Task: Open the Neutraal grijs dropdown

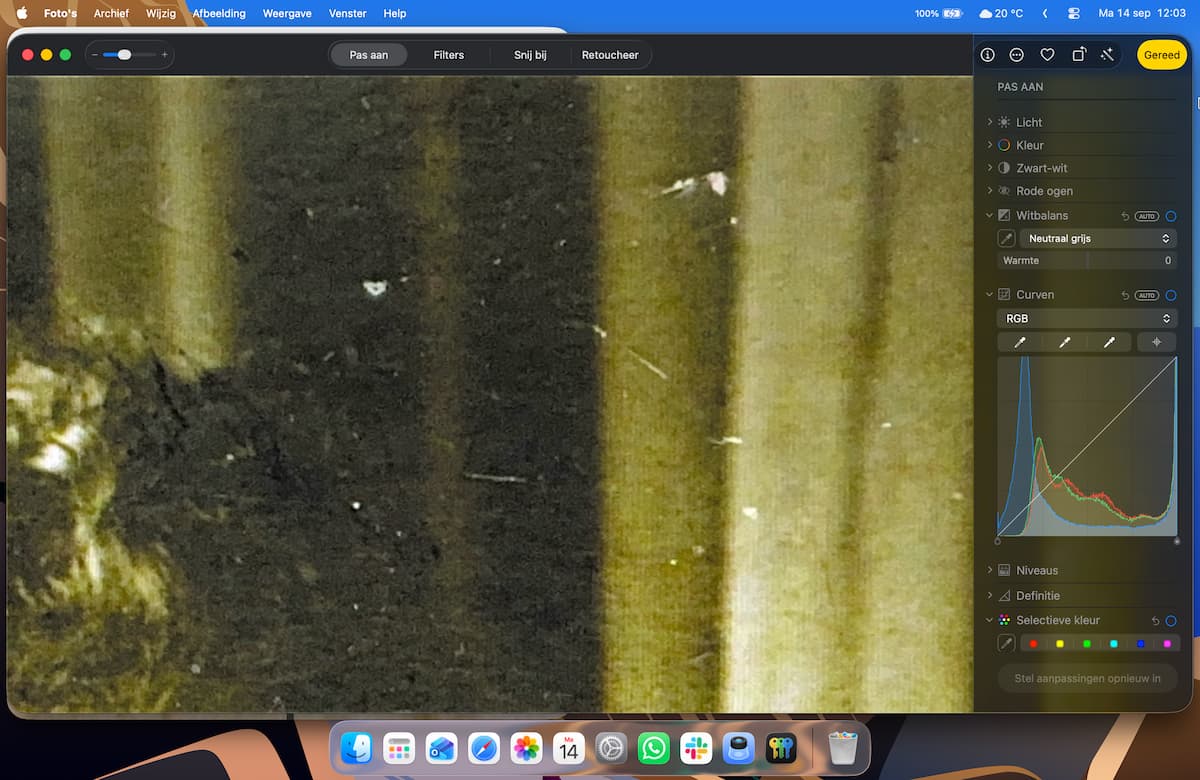Action: [1098, 239]
